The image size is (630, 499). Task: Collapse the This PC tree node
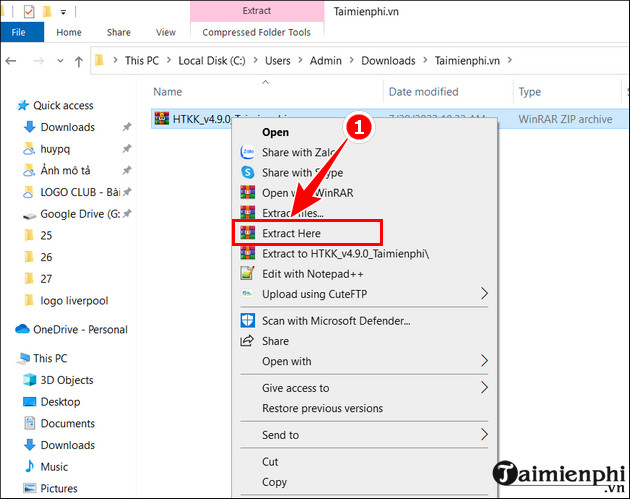point(9,358)
